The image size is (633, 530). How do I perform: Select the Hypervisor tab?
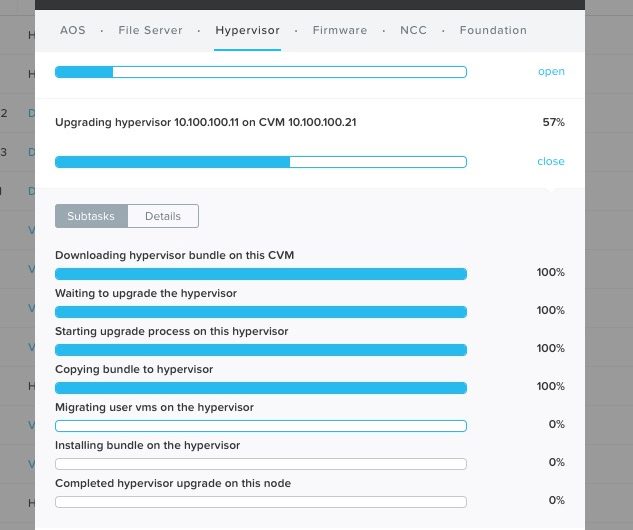[247, 30]
